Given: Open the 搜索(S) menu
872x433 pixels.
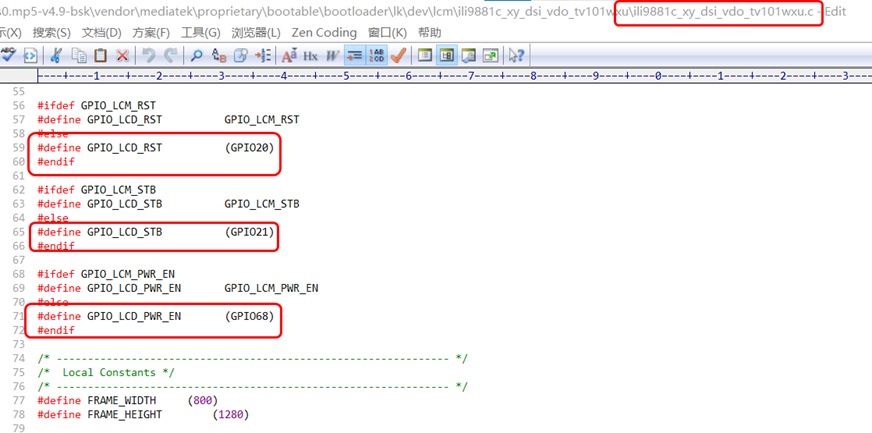Looking at the screenshot, I should pyautogui.click(x=51, y=32).
